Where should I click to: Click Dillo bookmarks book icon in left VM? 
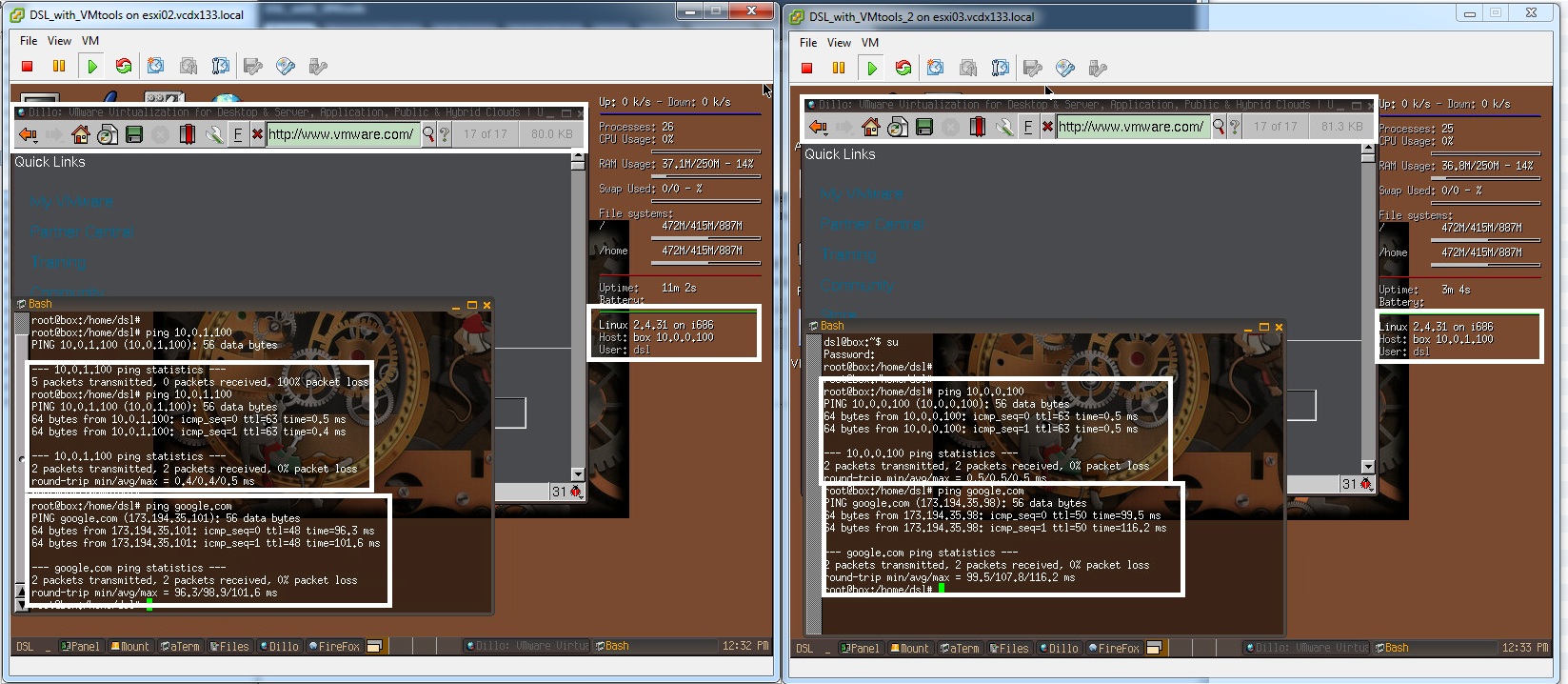pos(188,134)
